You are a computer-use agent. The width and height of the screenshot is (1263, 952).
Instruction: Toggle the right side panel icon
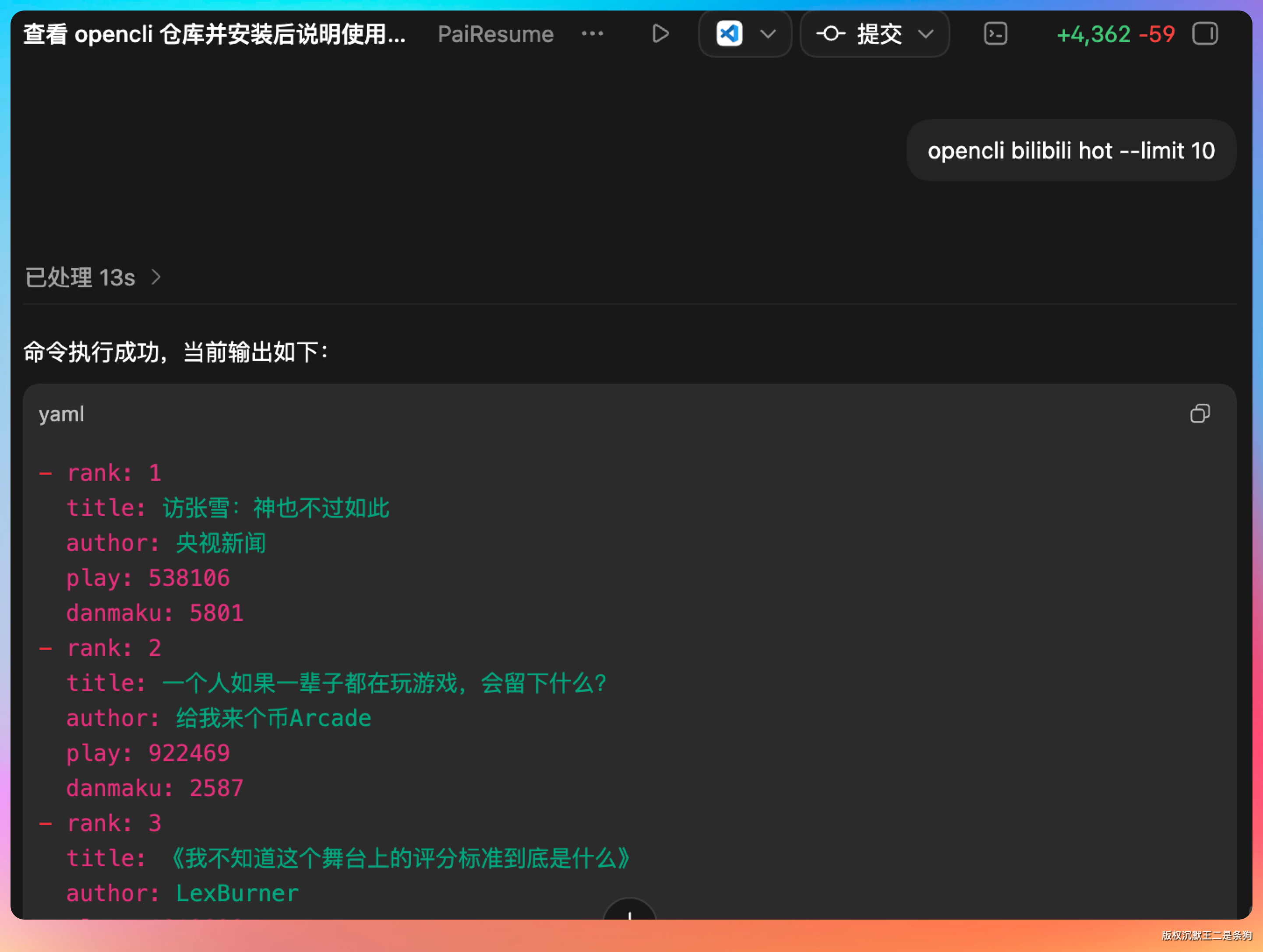(1205, 34)
